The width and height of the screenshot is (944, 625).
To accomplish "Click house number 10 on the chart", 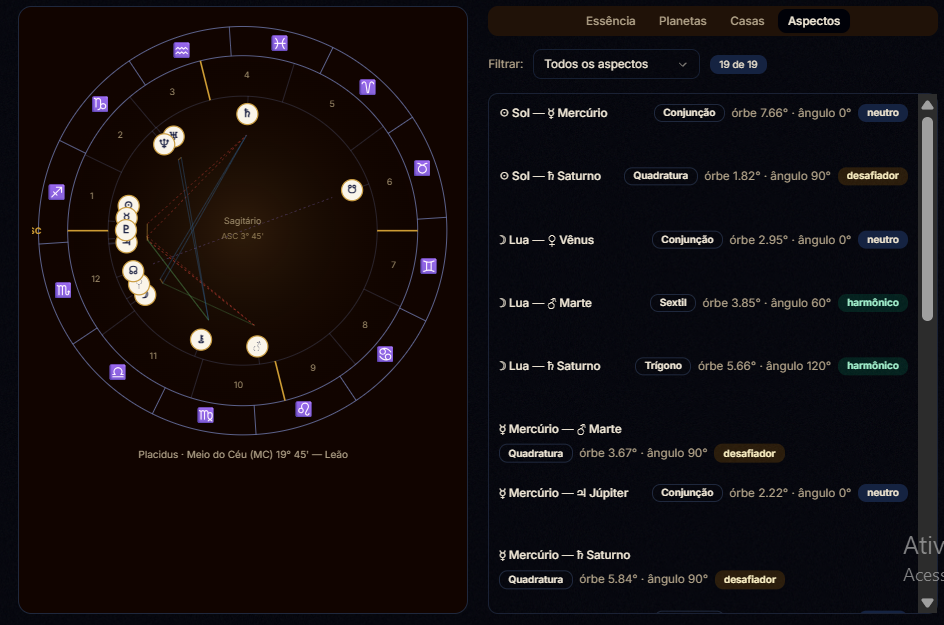I will click(238, 385).
